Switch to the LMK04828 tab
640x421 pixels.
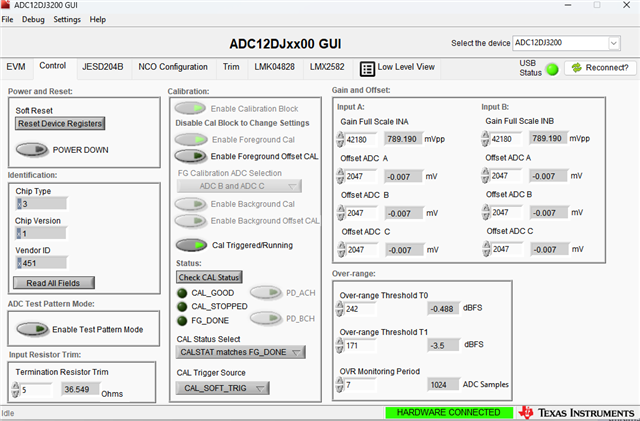tap(275, 67)
